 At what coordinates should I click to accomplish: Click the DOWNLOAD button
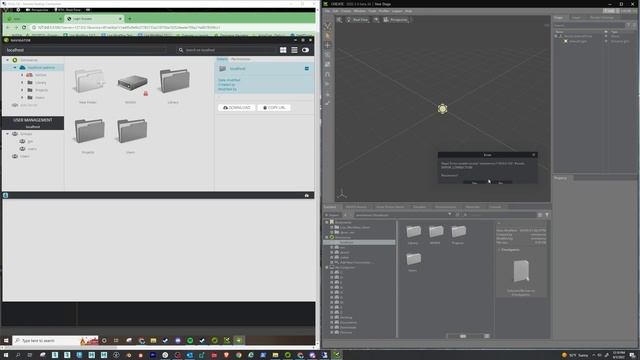point(237,108)
